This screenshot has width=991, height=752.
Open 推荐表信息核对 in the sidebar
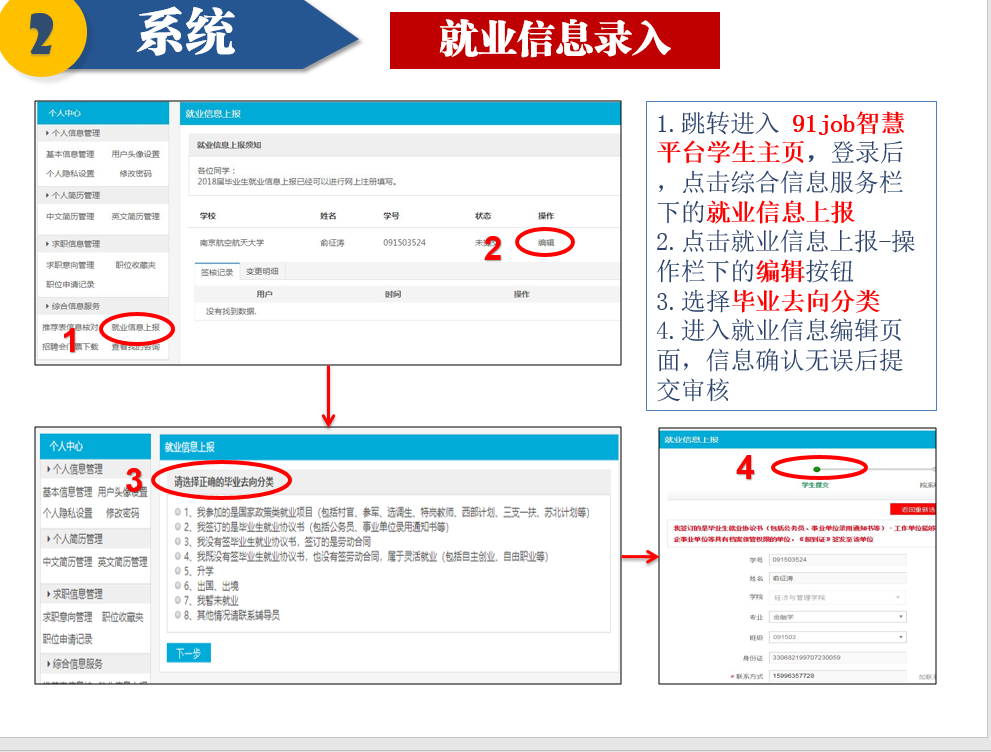[70, 327]
